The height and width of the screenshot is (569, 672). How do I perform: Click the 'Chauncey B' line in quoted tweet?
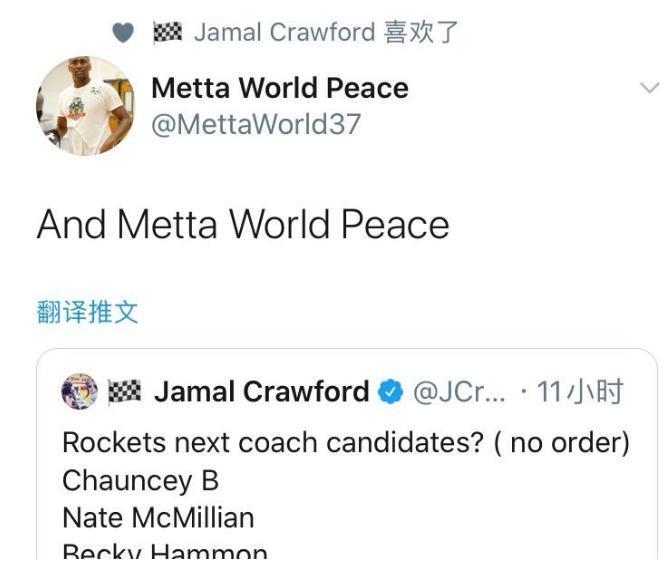tap(141, 480)
